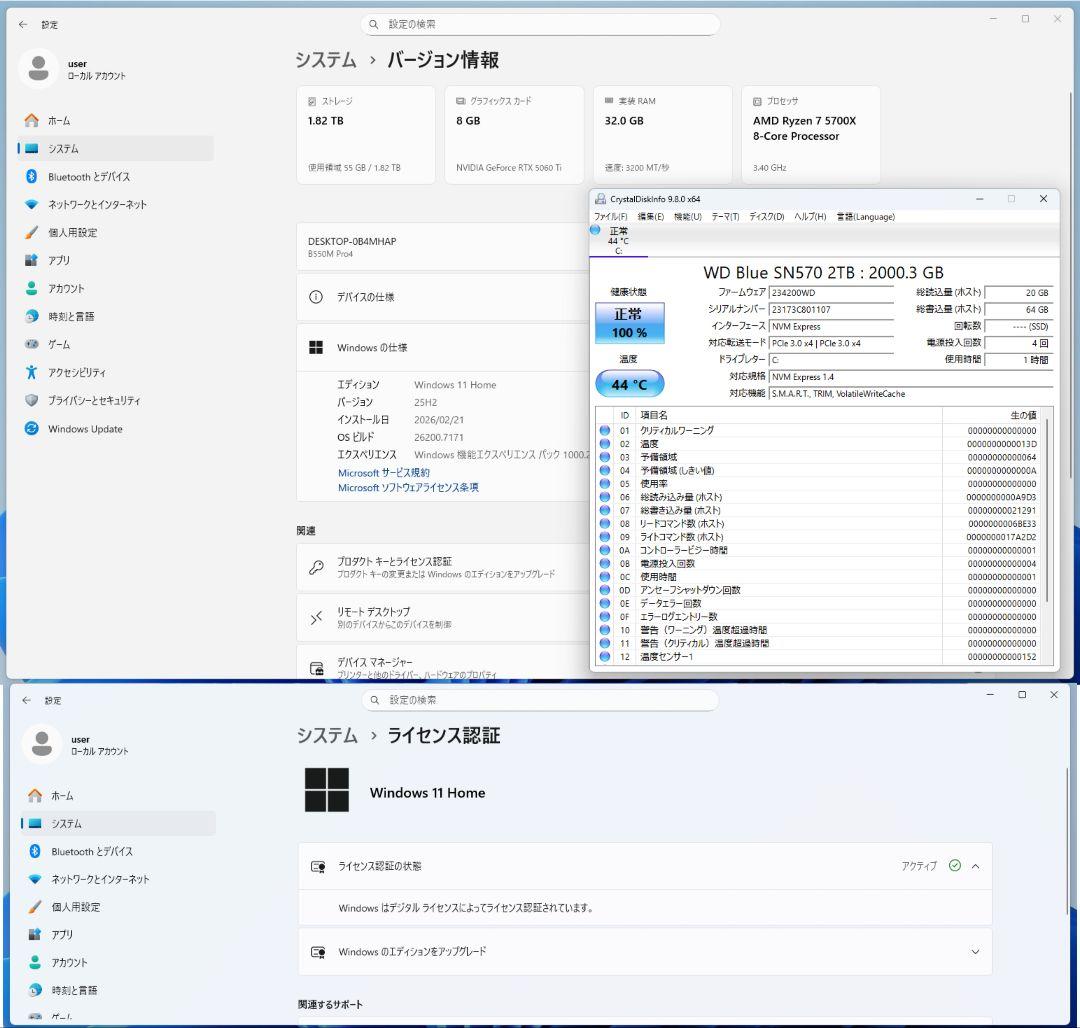This screenshot has width=1080, height=1028.
Task: Collapse the ライセンス認証の状態 section
Action: pos(973,866)
